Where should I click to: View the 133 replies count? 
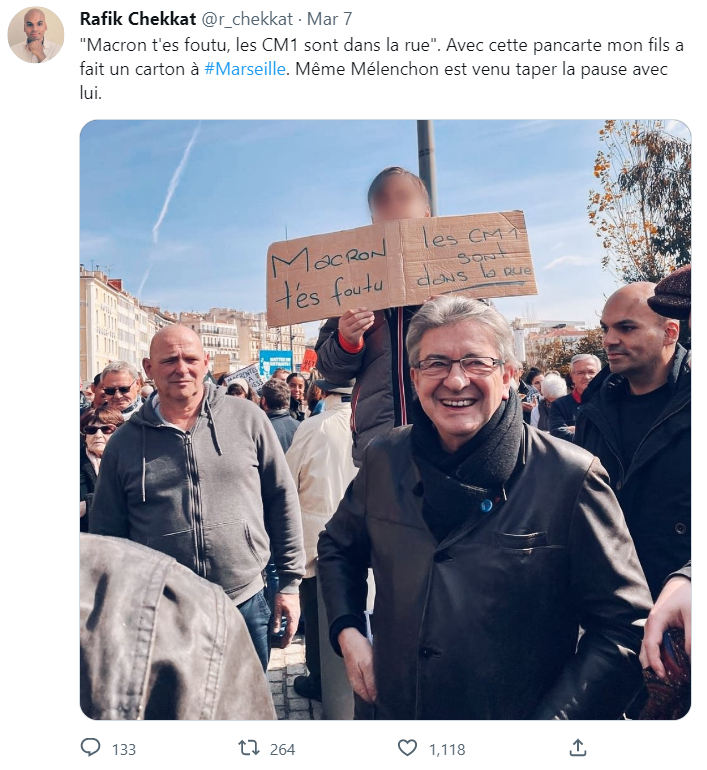124,749
